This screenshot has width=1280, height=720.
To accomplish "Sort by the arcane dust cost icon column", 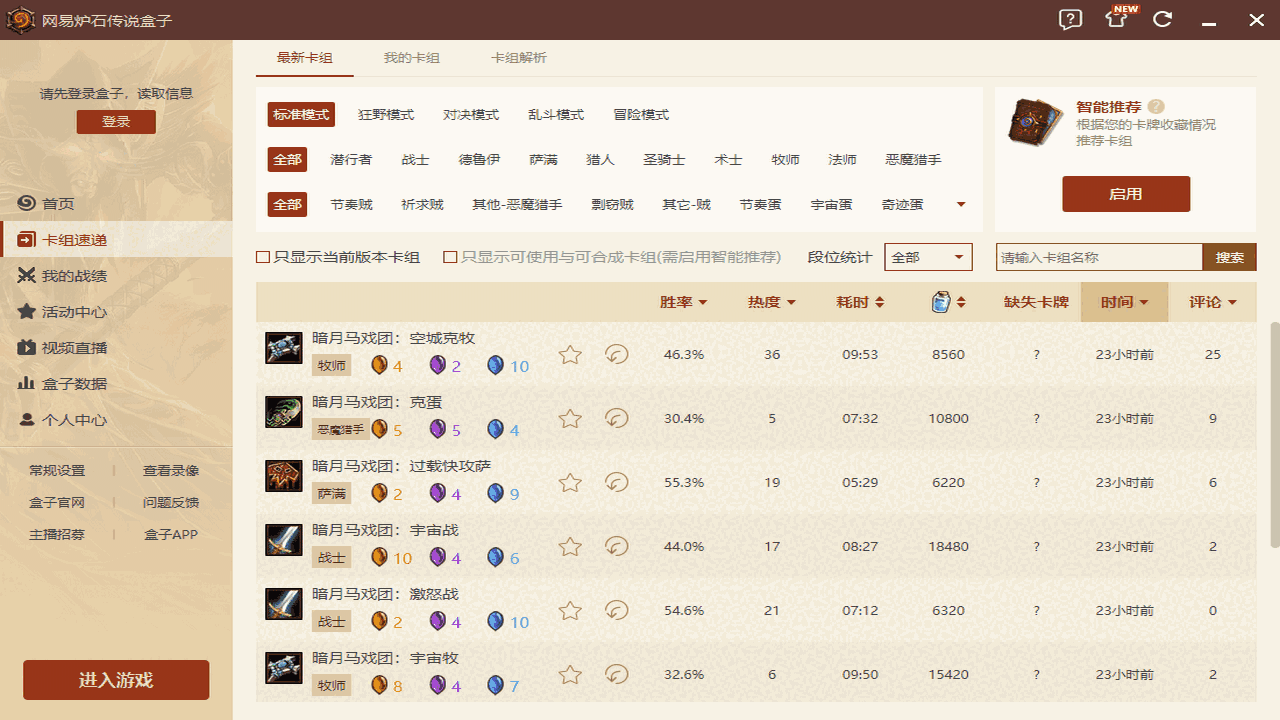I will coord(947,302).
